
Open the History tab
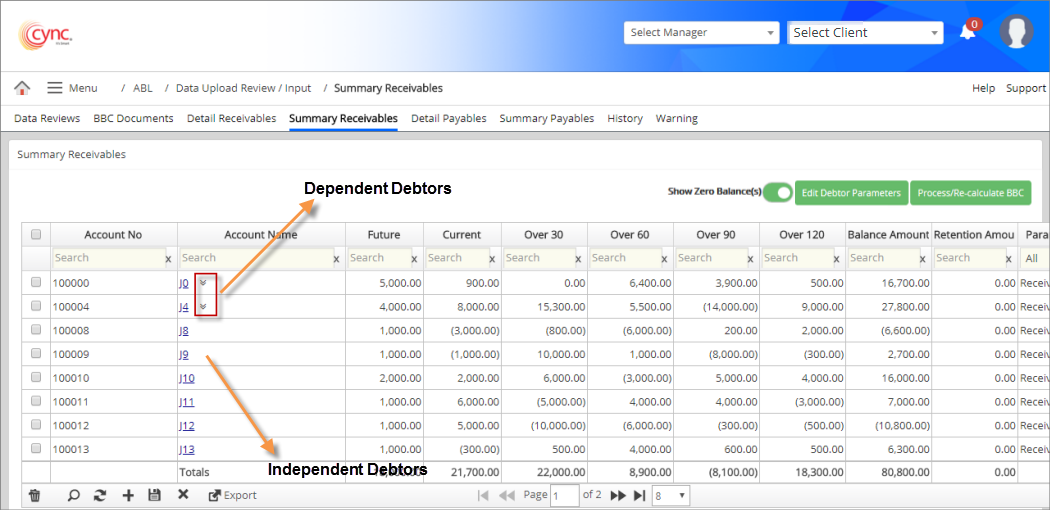tap(625, 118)
